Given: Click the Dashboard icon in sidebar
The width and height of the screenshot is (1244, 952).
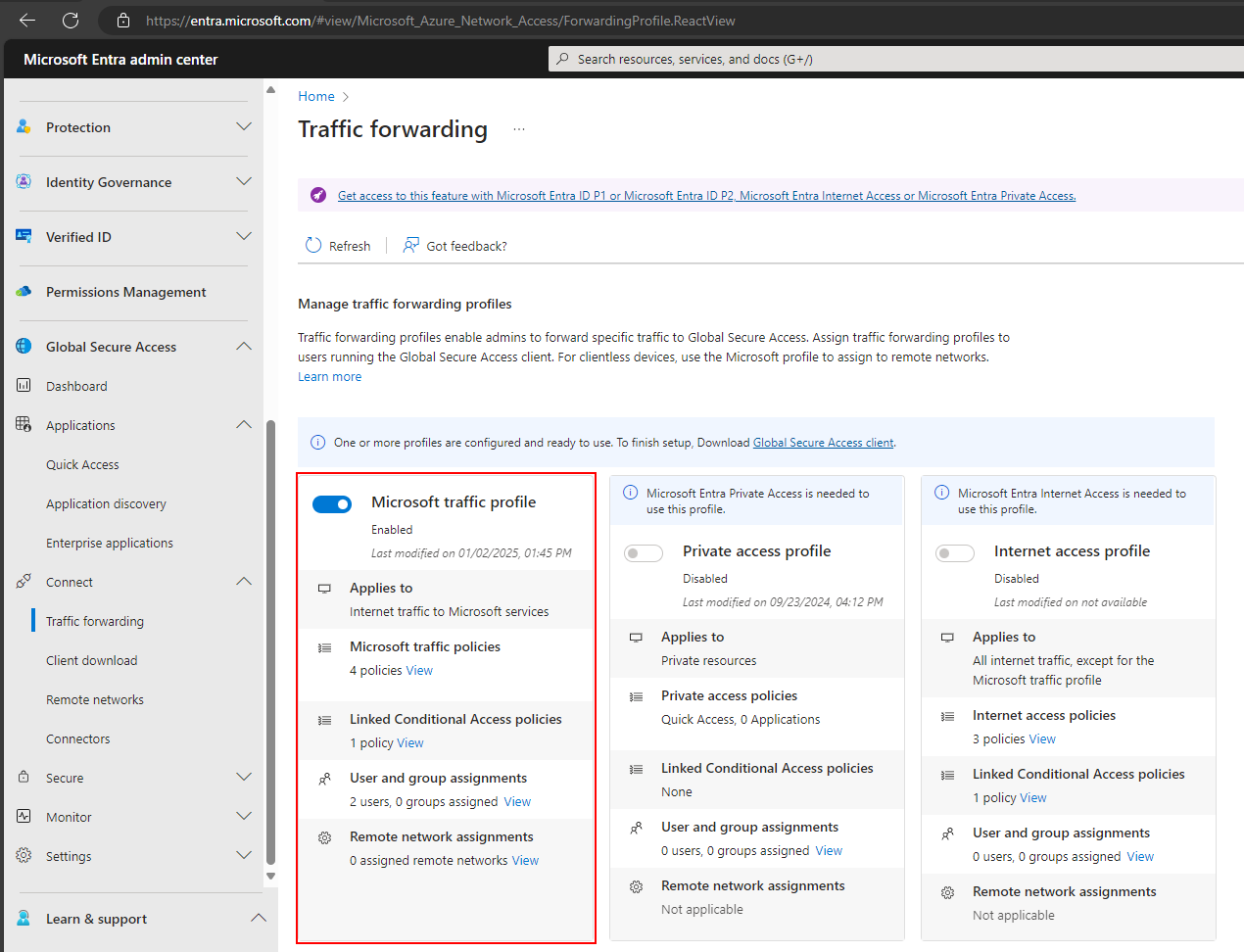Looking at the screenshot, I should [x=24, y=385].
